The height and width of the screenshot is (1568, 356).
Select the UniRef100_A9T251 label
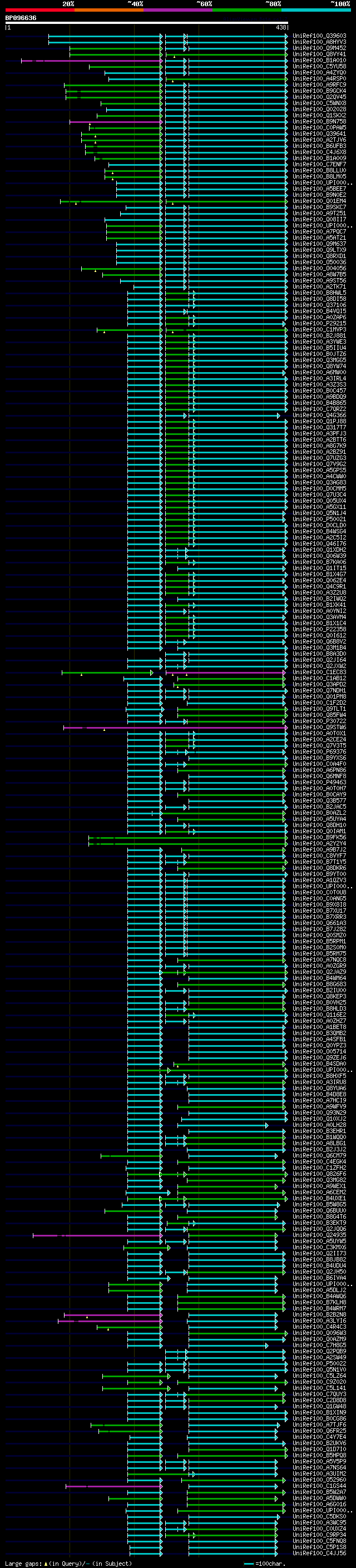point(319,213)
